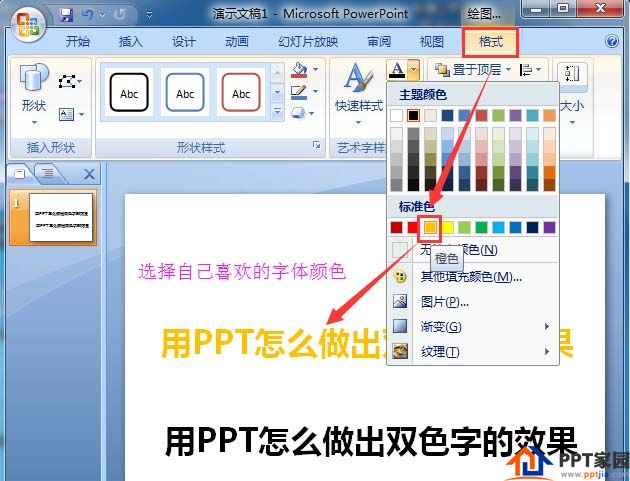Open the 插入 ribbon tab
This screenshot has width=630, height=481.
[x=131, y=41]
